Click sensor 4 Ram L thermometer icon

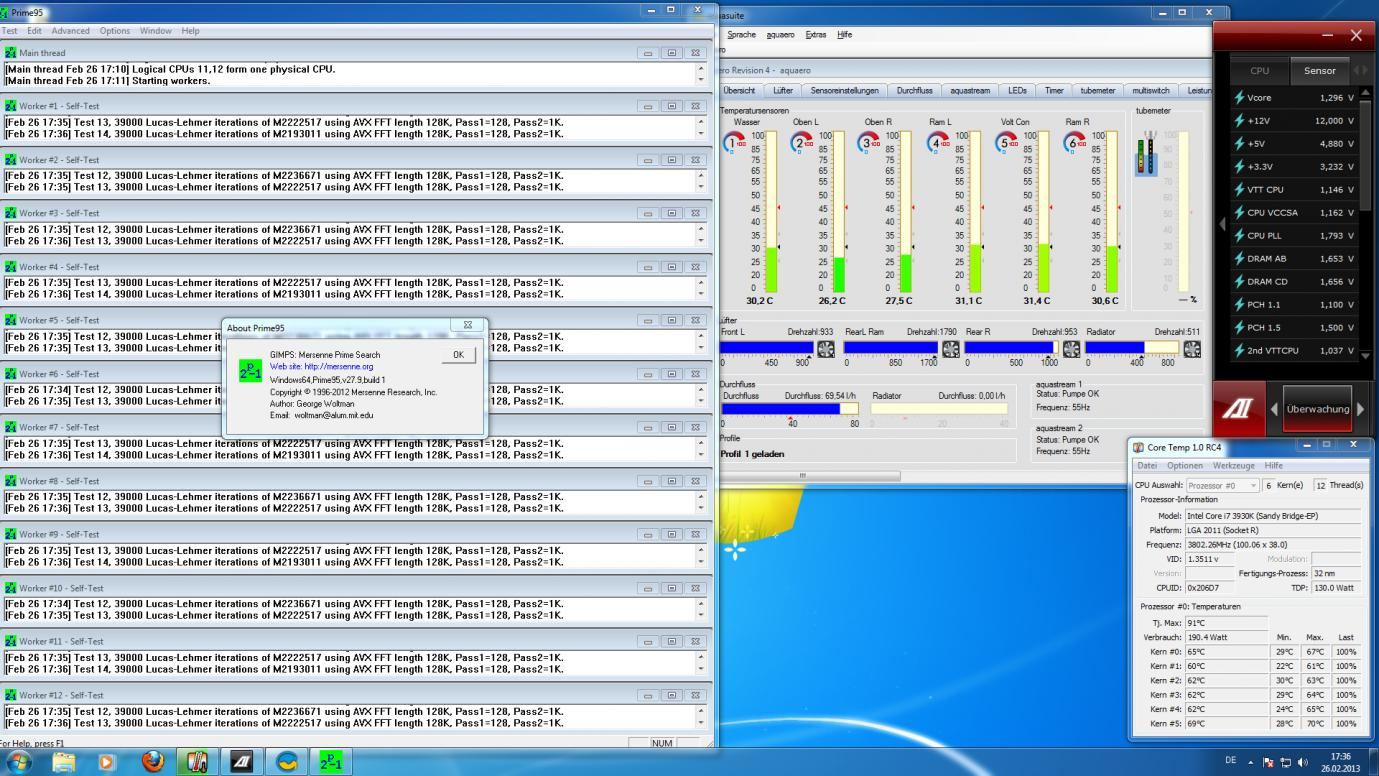[938, 143]
